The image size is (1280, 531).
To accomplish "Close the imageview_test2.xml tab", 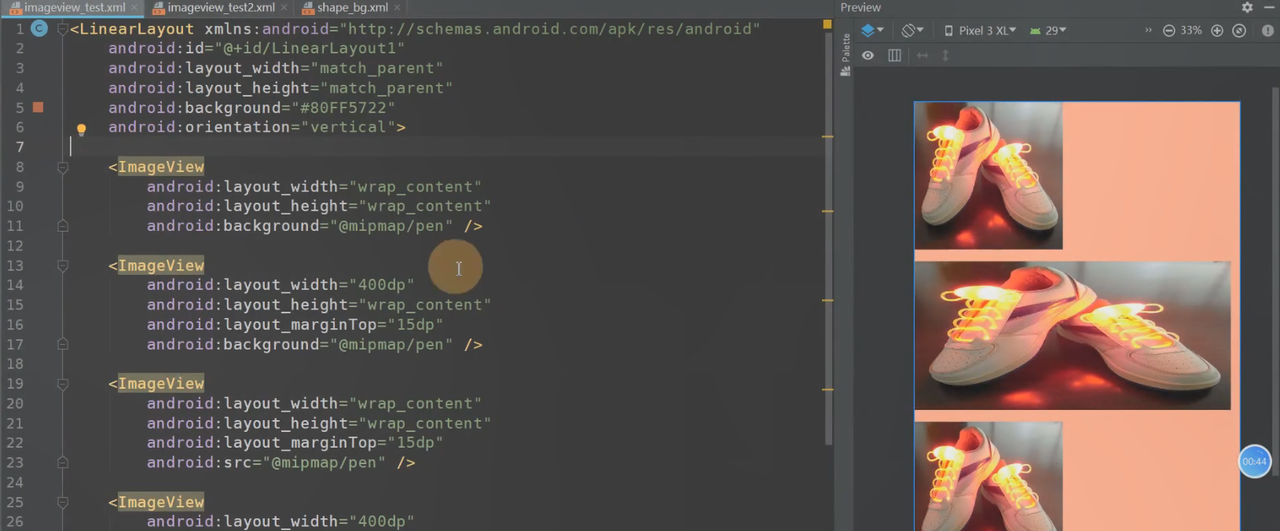I will point(285,8).
